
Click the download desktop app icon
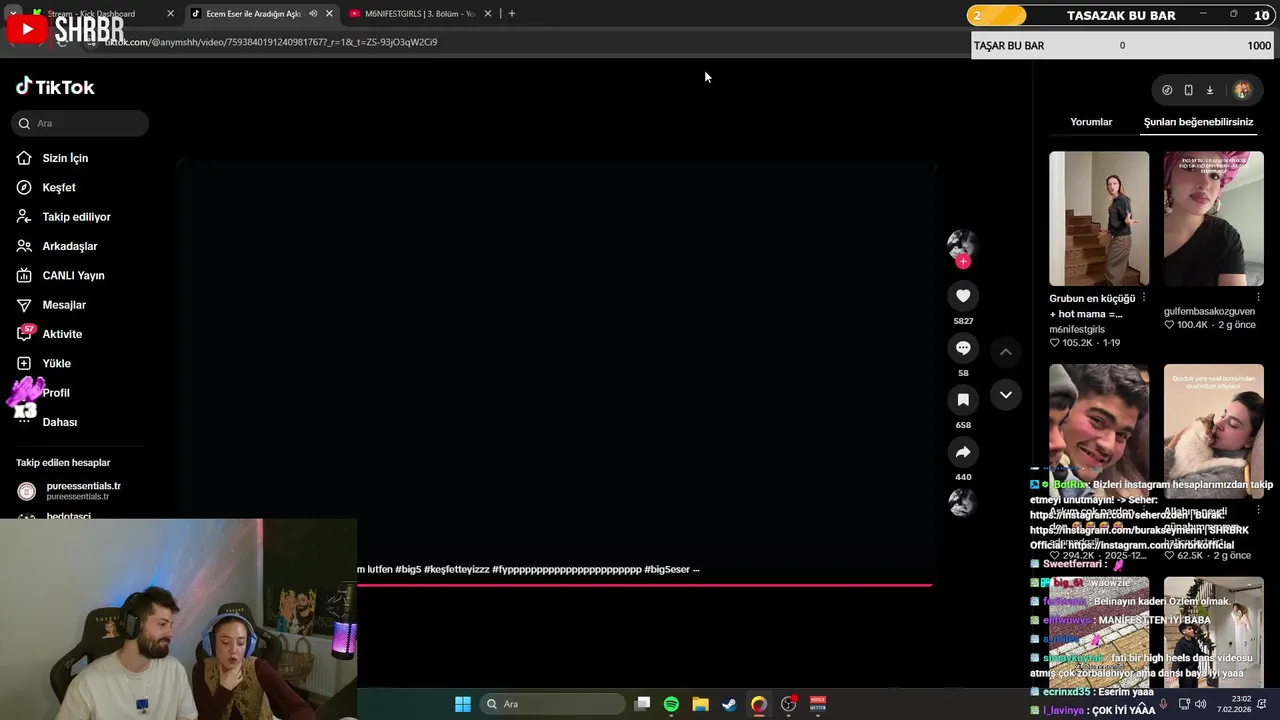click(1209, 90)
